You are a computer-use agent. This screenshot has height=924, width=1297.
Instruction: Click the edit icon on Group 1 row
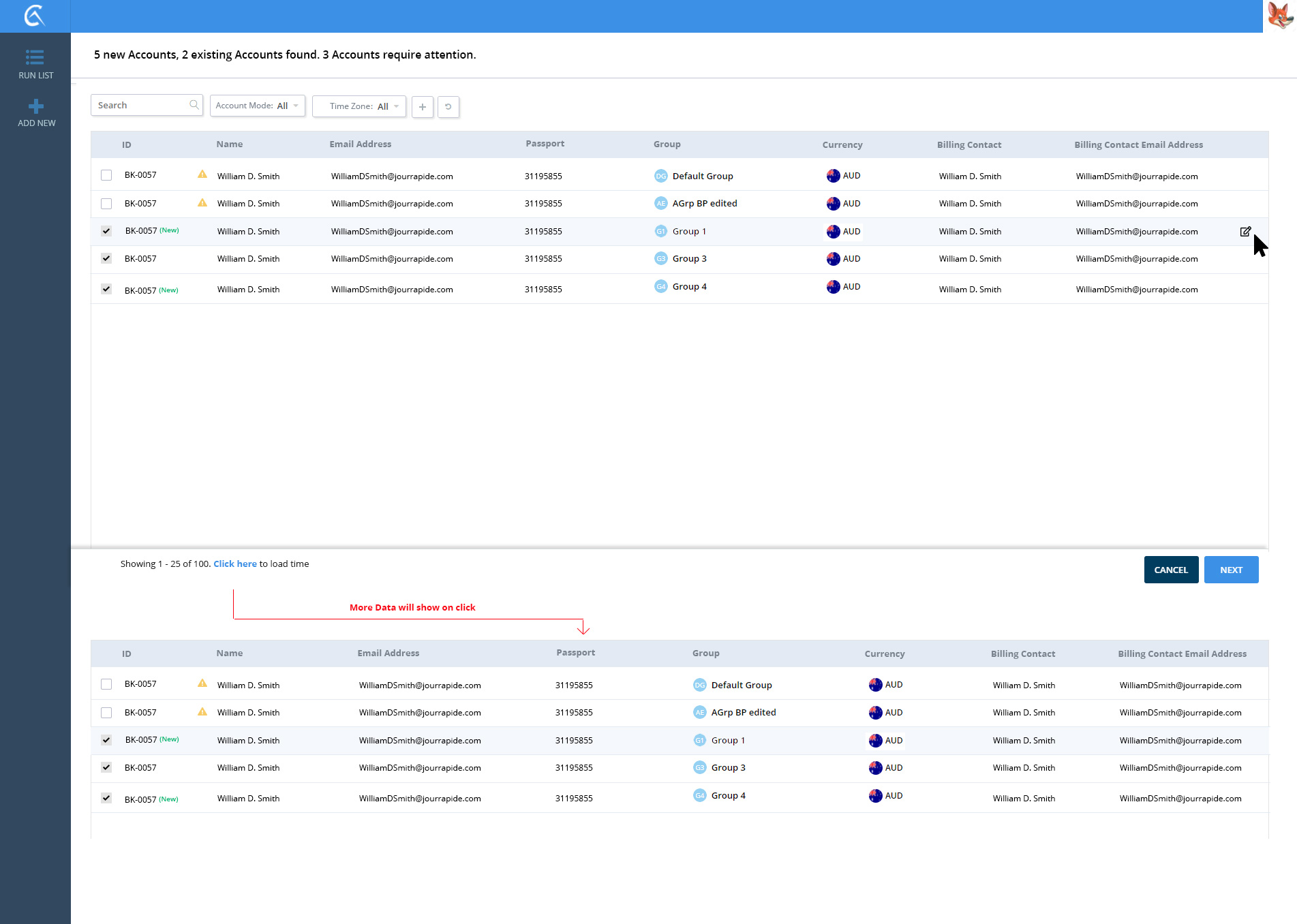[x=1245, y=232]
